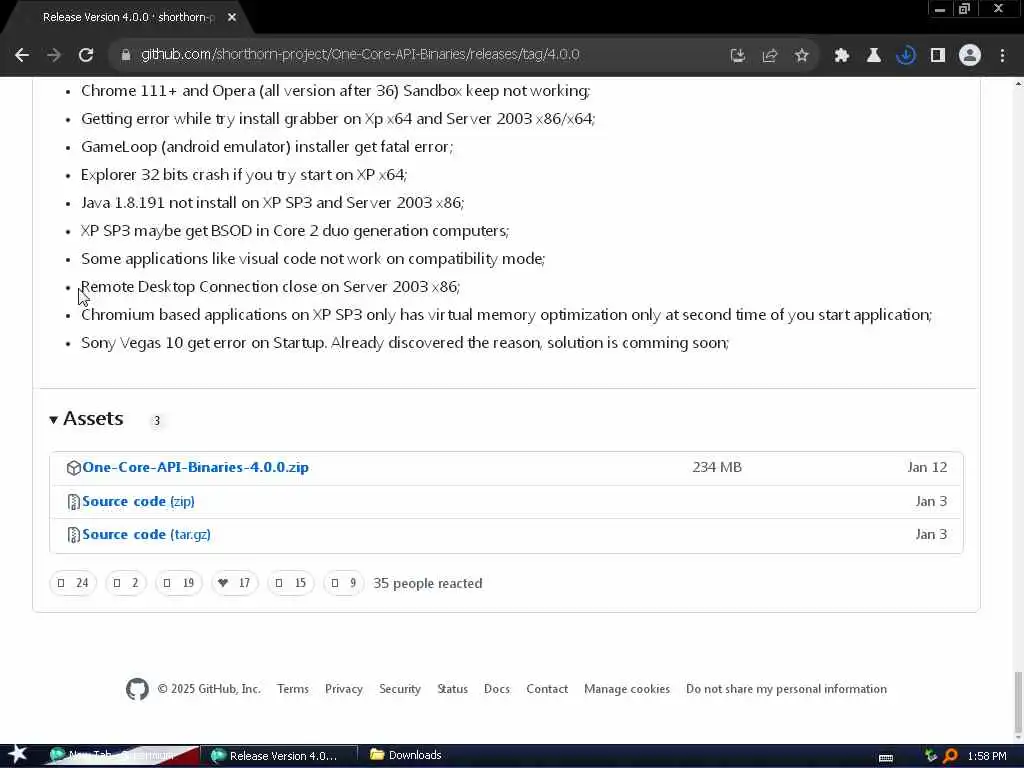Close the Release Version 4.0.0 tab
The width and height of the screenshot is (1024, 768).
(x=232, y=18)
